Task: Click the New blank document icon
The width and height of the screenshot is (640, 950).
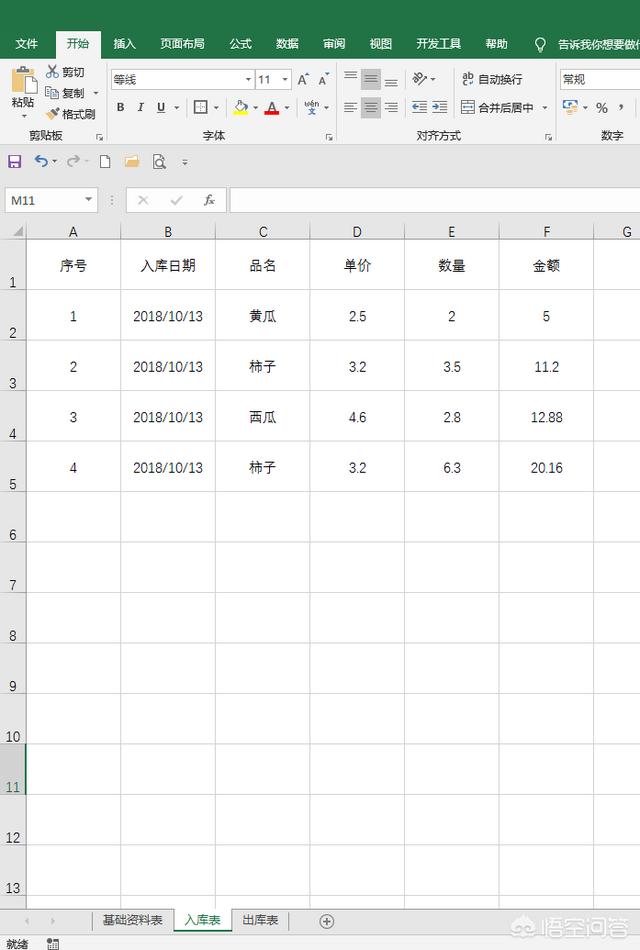Action: click(x=105, y=161)
